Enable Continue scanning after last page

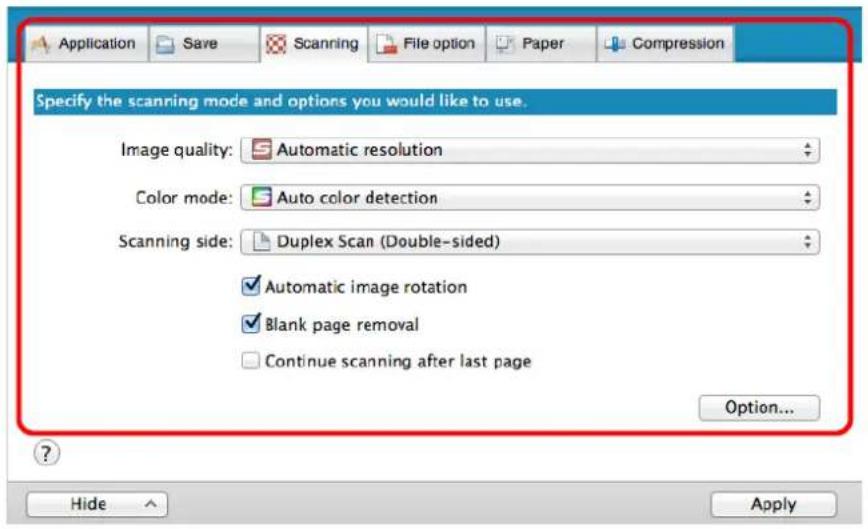250,361
